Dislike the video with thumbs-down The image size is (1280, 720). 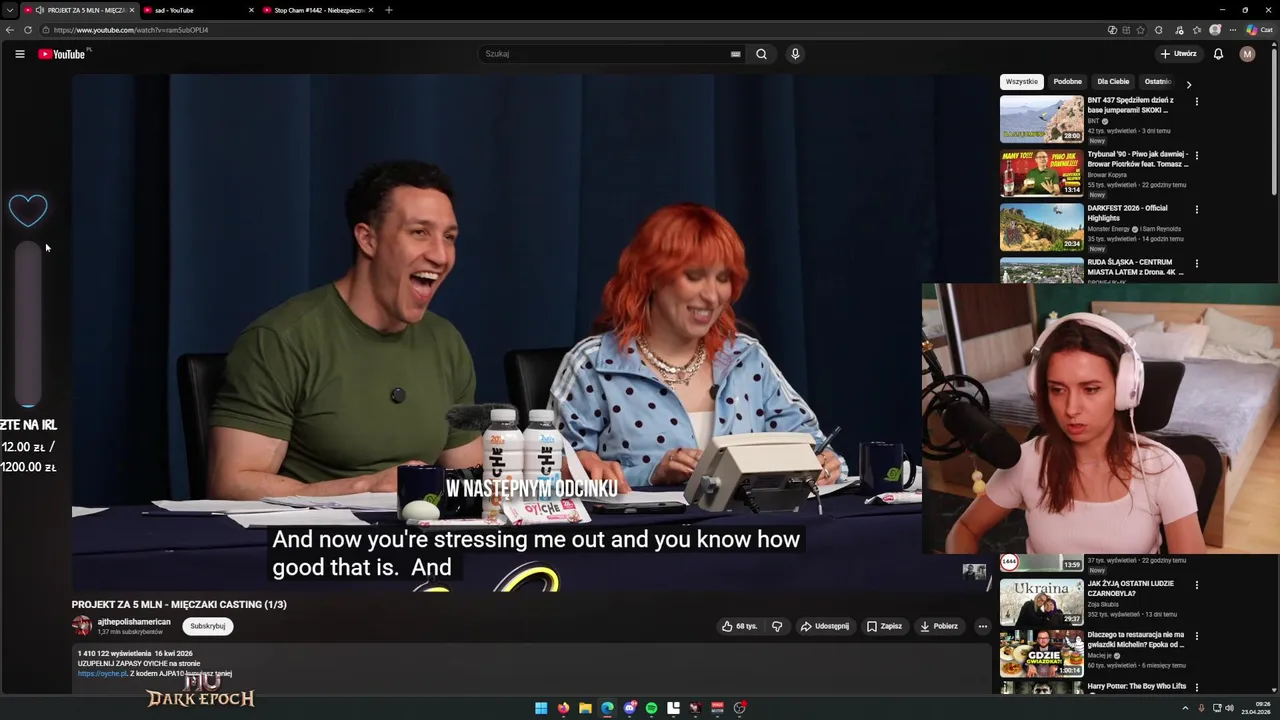tap(777, 626)
